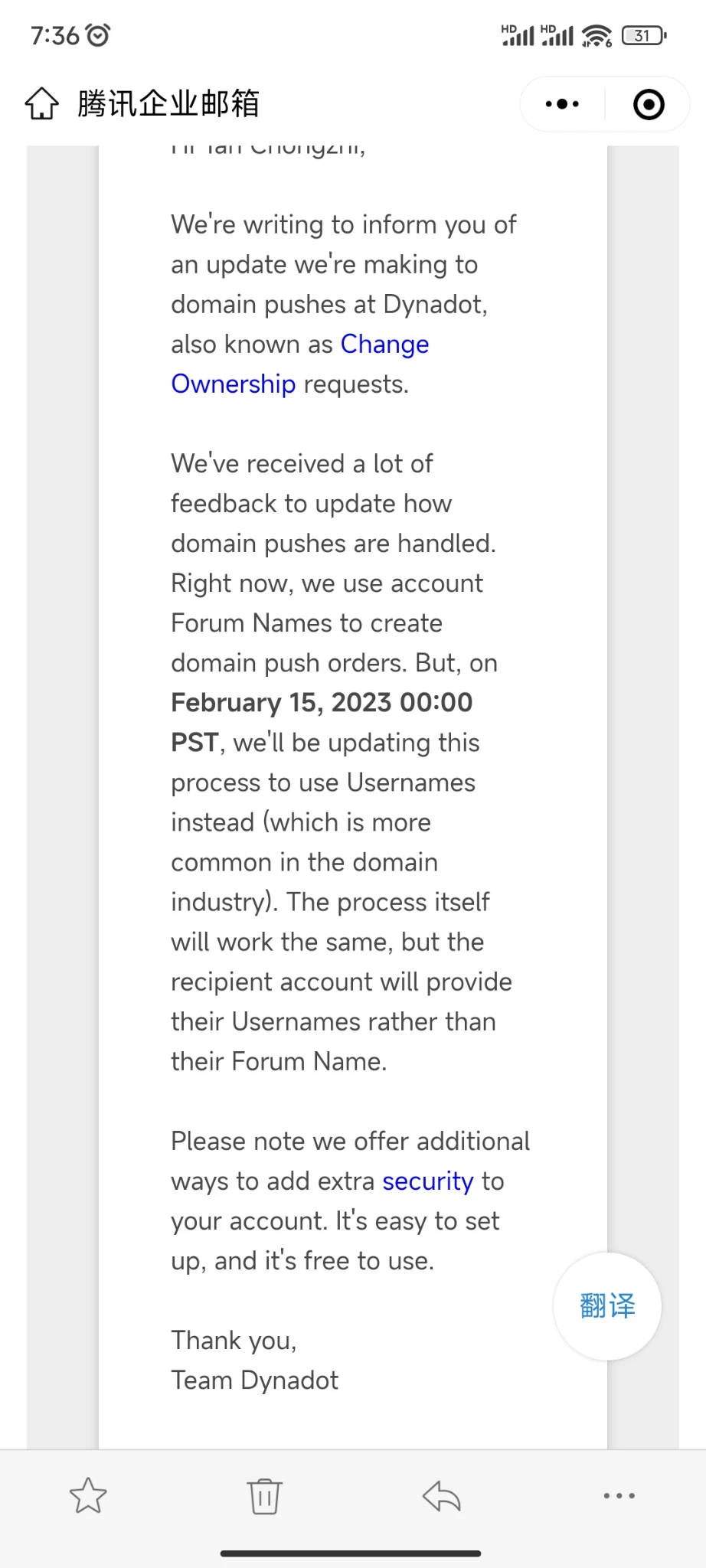Tap the reply arrow icon
Viewport: 706px width, 1568px height.
[442, 1495]
